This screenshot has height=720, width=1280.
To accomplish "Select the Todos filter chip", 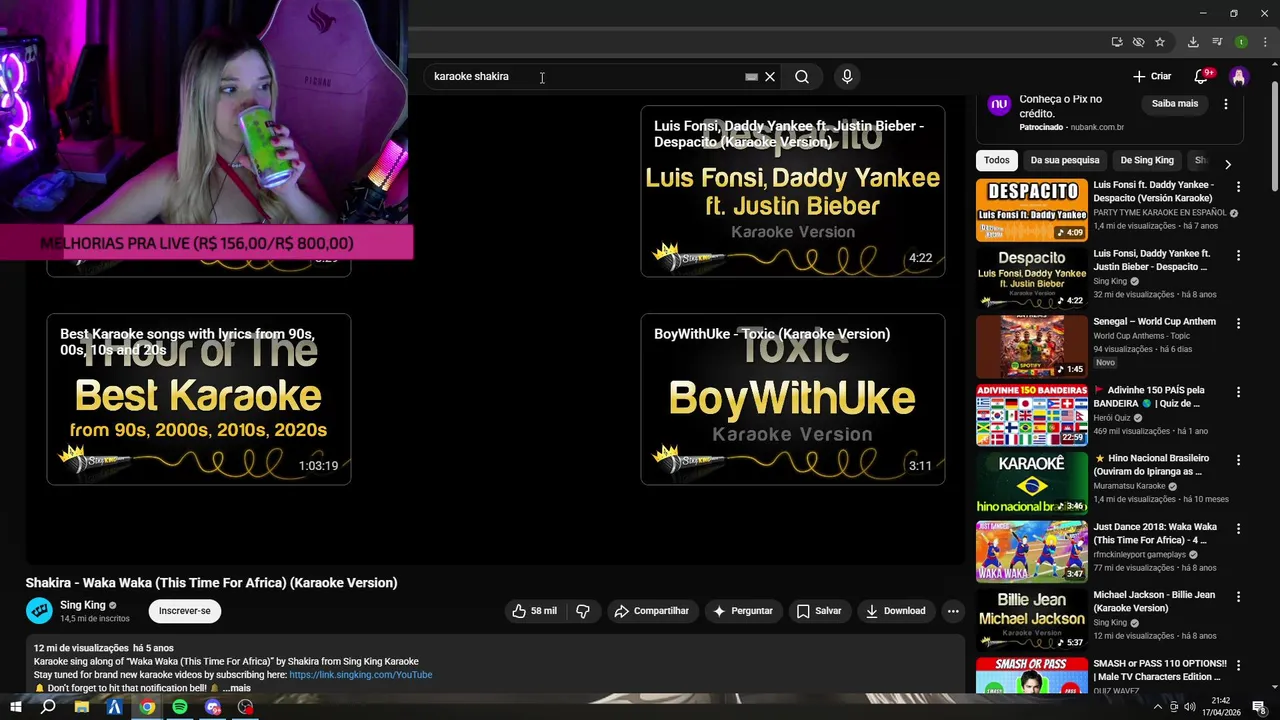I will (996, 160).
